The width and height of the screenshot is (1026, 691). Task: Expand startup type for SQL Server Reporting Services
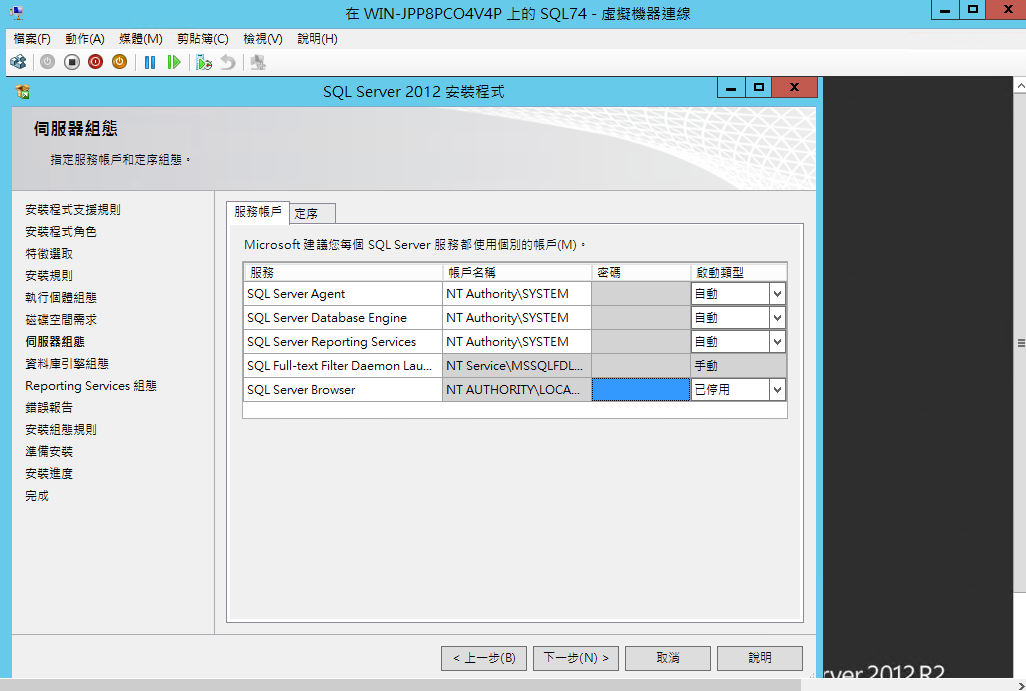[x=777, y=342]
